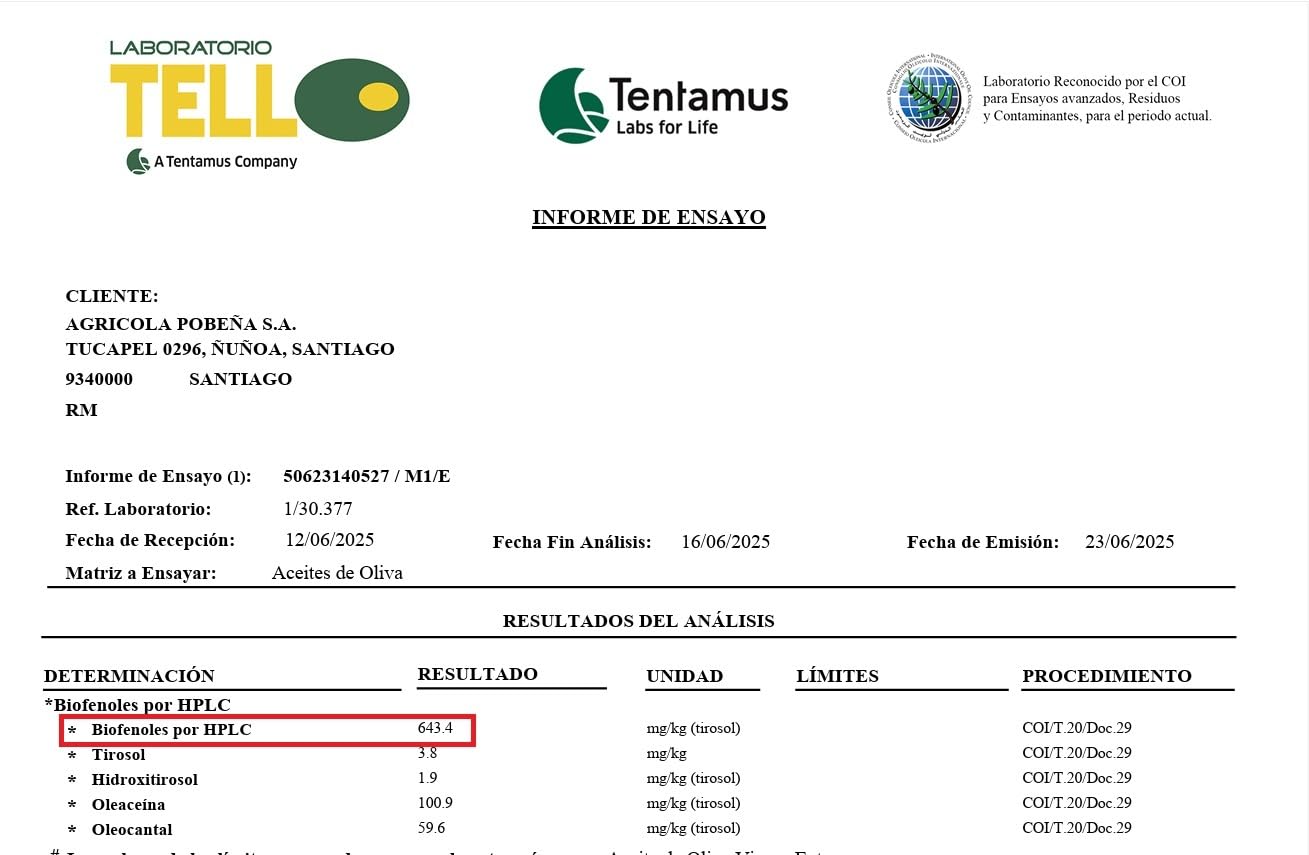This screenshot has width=1309, height=855.
Task: Click the region code 'RM'
Action: tap(81, 410)
